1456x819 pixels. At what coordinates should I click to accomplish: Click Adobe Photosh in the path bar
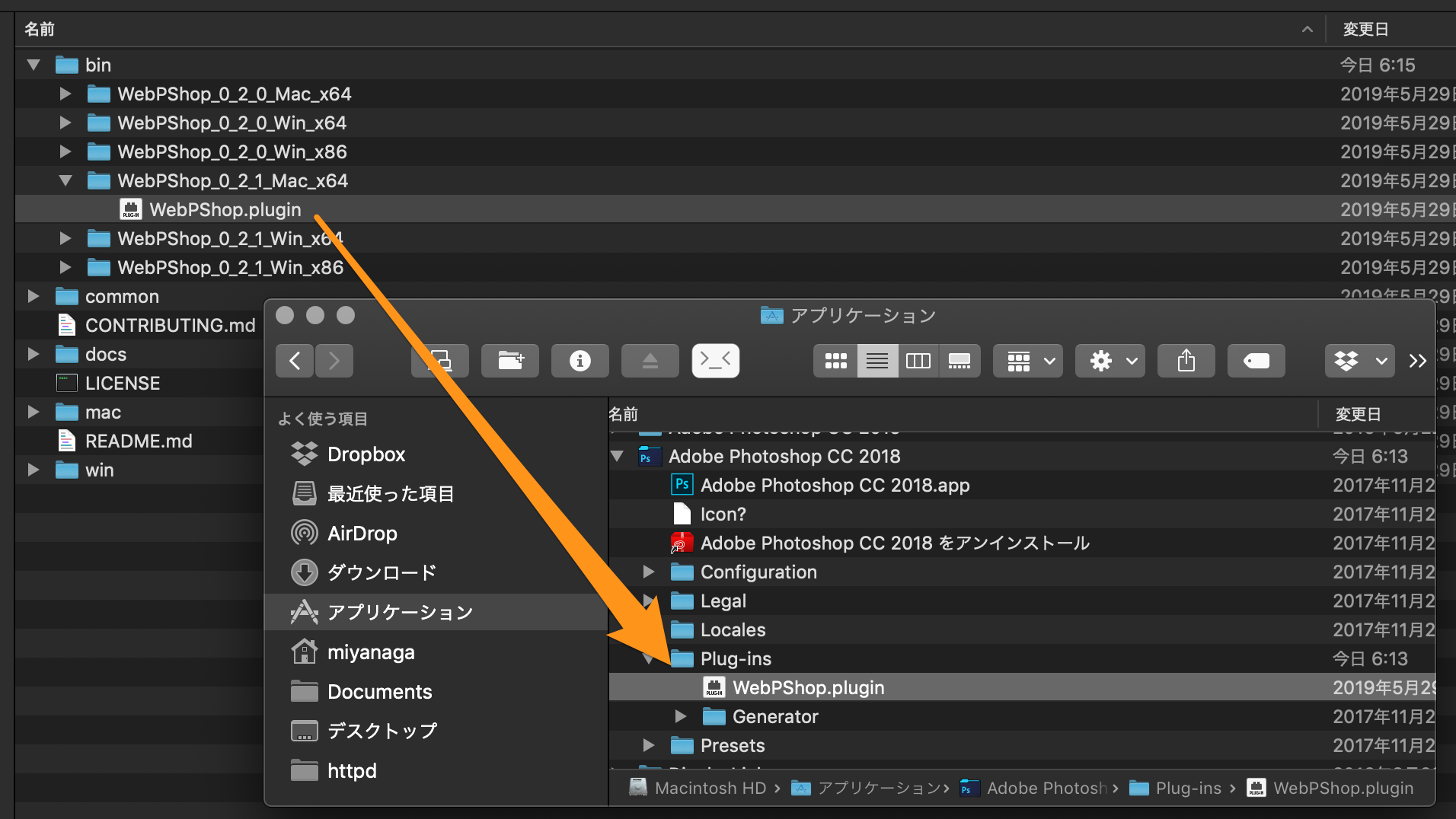click(x=1033, y=788)
